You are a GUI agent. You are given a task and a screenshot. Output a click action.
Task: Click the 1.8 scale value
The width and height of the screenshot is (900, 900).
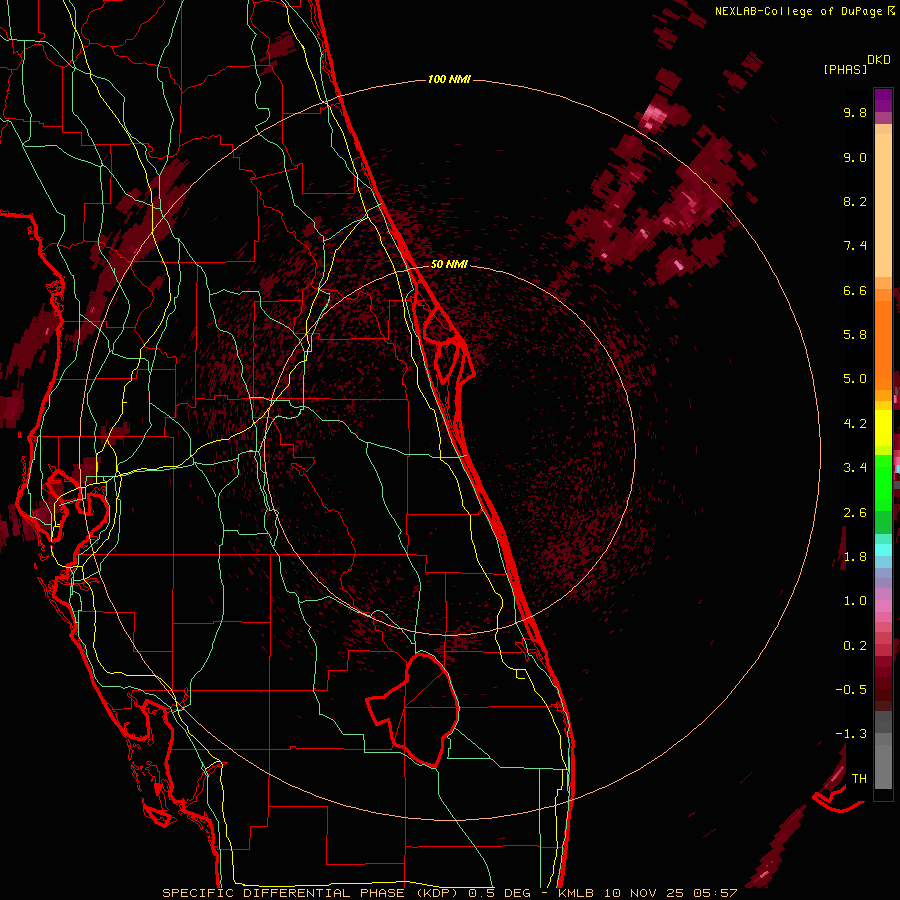click(x=855, y=557)
